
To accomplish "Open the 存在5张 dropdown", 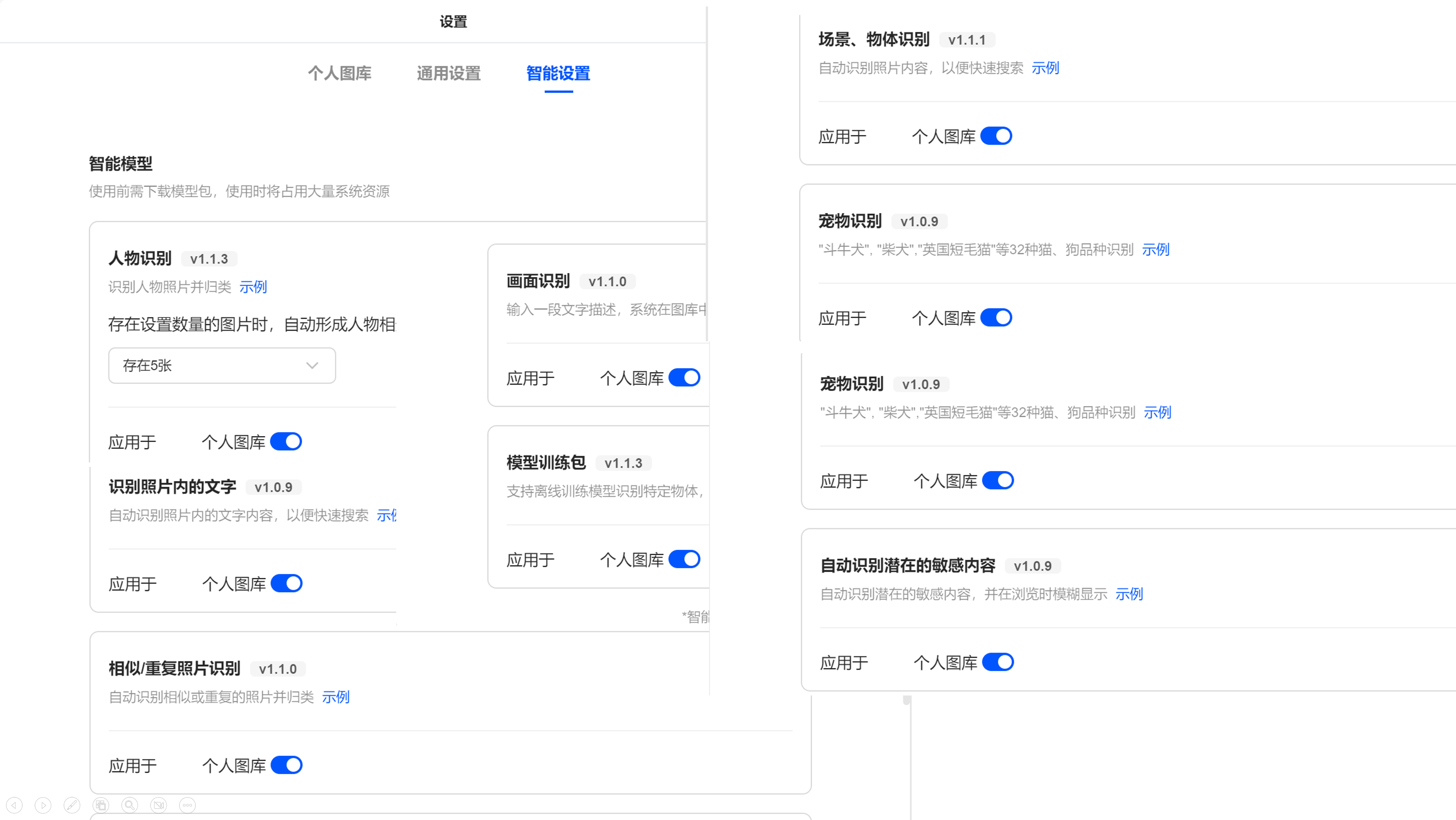I will click(x=222, y=366).
